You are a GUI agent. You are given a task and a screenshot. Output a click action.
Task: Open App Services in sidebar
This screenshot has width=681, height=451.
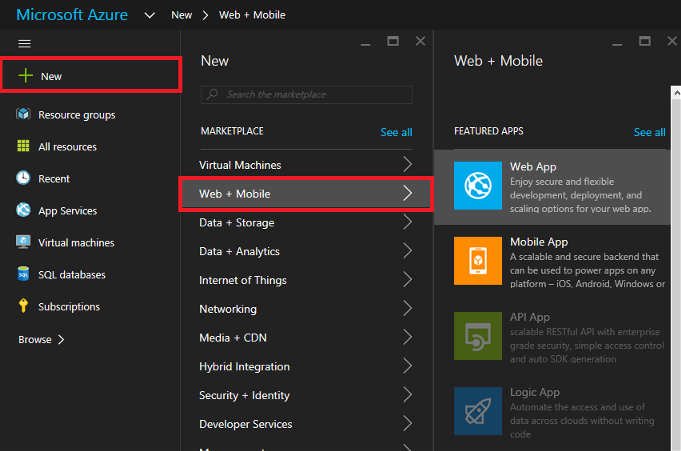coord(67,211)
